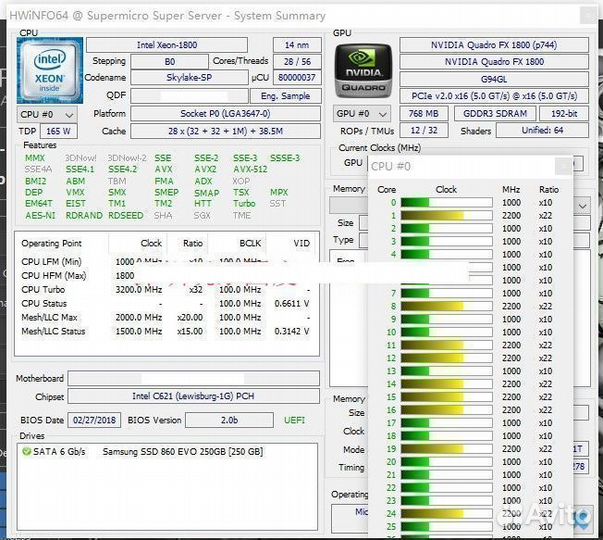Click the 192-bit bus width field
The image size is (603, 540).
[x=564, y=113]
